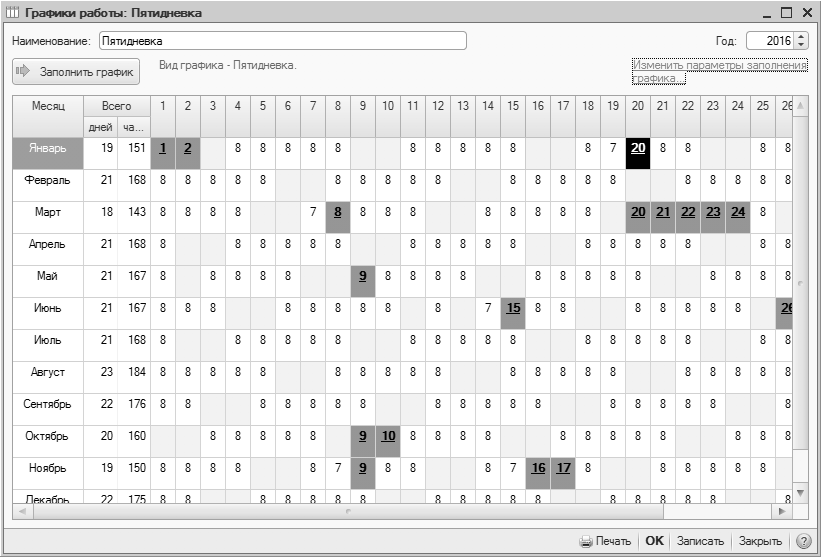Viewport: 821px width, 557px height.
Task: Click the Март row header
Action: (x=48, y=212)
